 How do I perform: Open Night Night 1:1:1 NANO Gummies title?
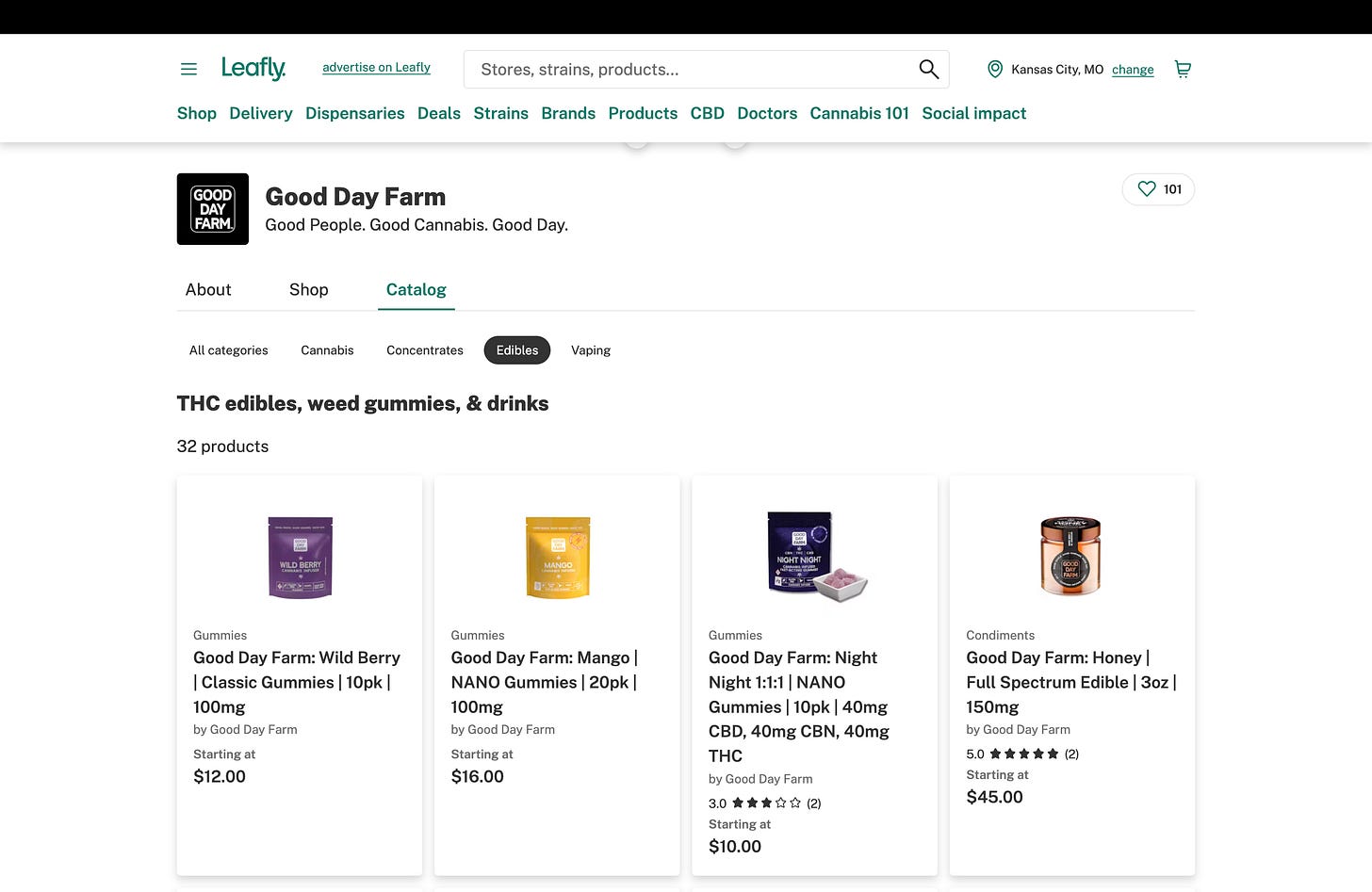799,706
